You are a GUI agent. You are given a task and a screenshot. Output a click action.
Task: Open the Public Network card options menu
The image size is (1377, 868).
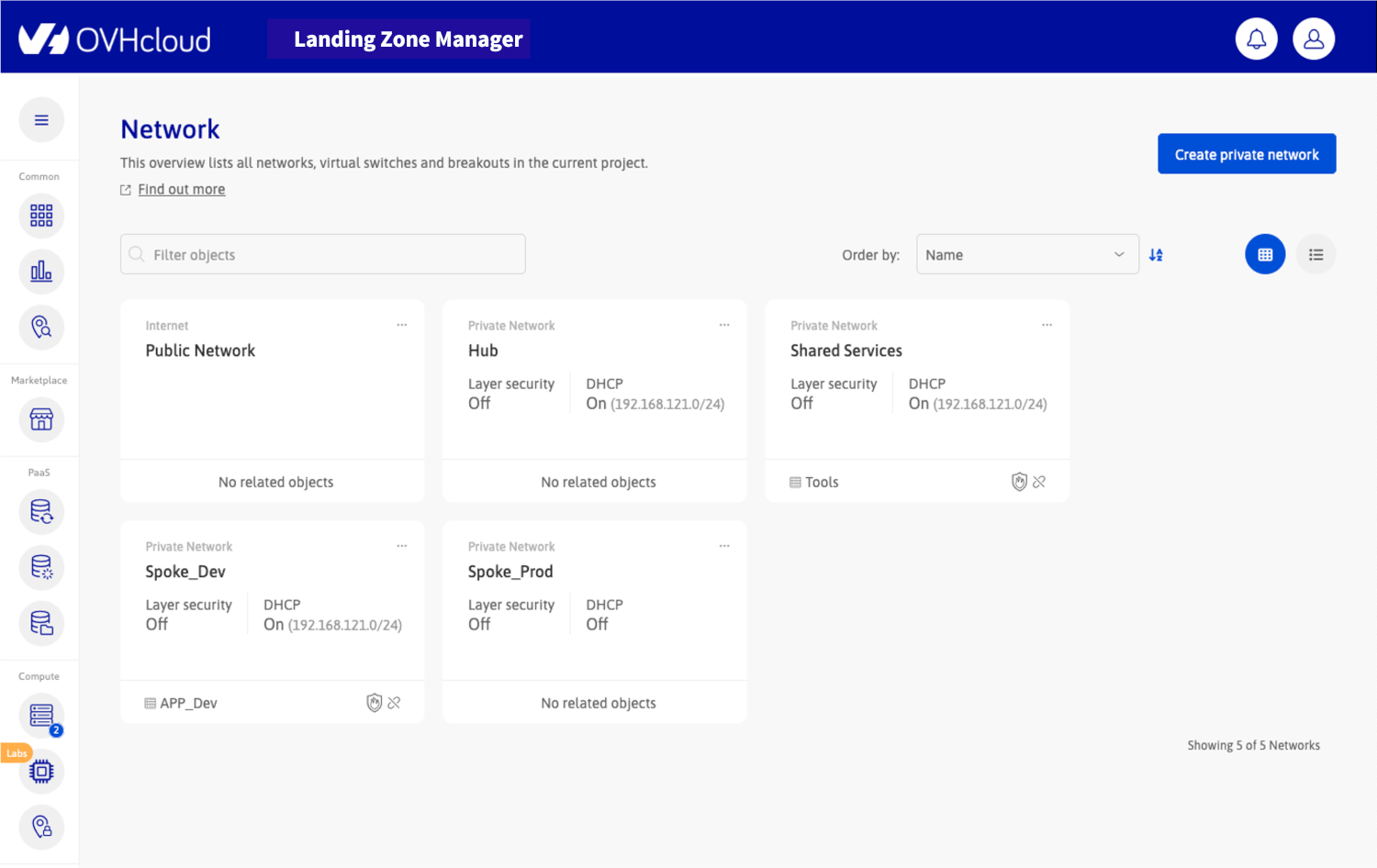[x=402, y=325]
